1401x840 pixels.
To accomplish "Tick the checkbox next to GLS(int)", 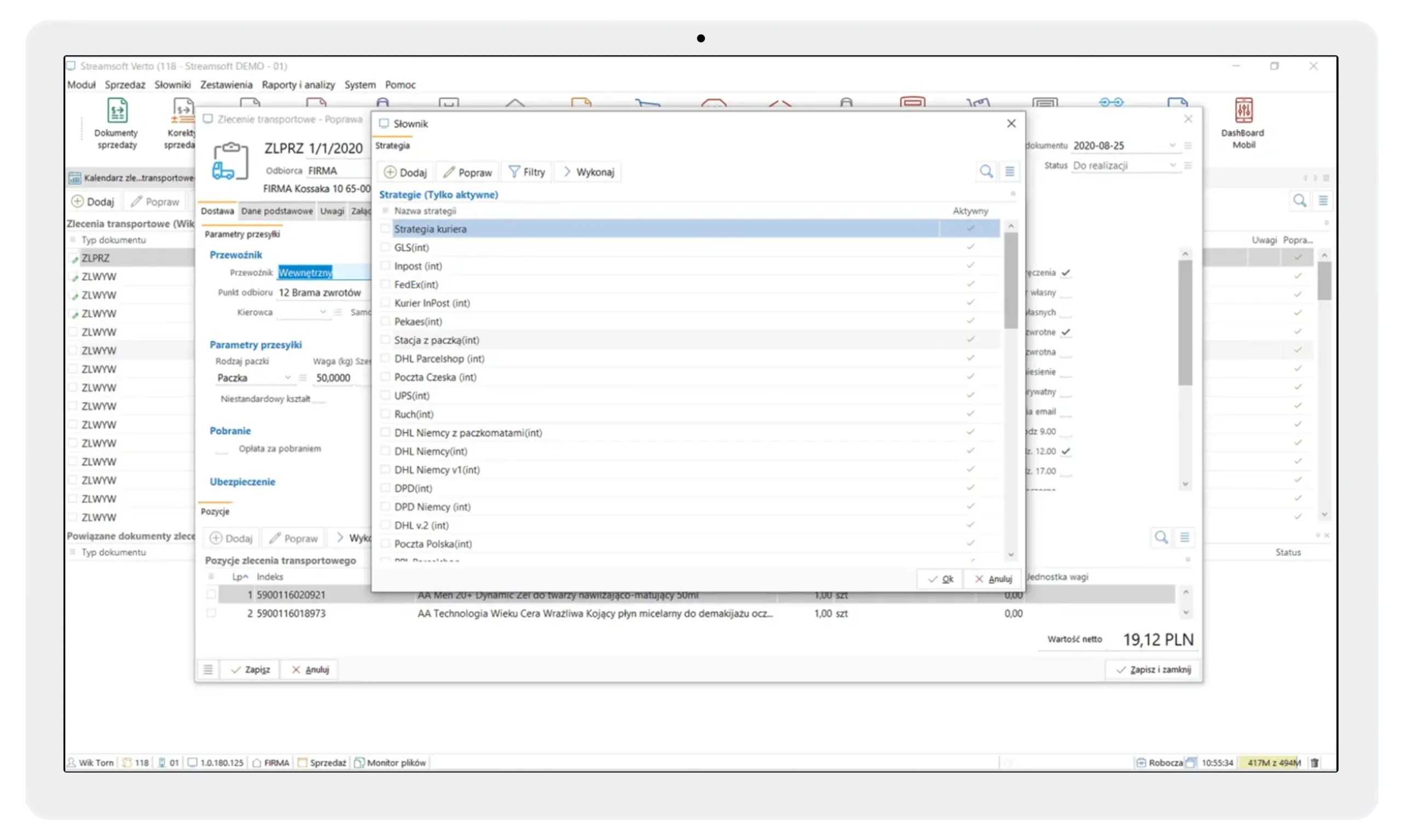I will (385, 247).
